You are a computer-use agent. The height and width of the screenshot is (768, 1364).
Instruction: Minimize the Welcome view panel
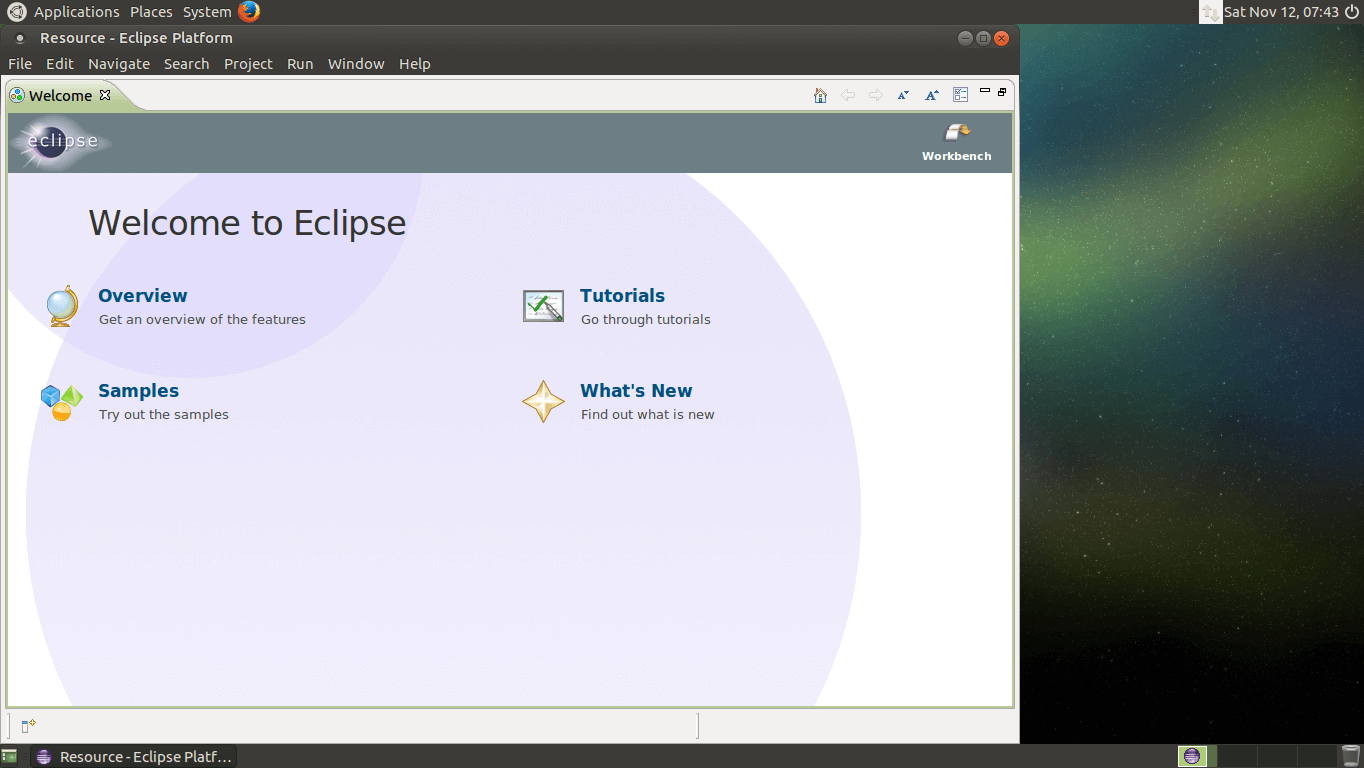985,91
